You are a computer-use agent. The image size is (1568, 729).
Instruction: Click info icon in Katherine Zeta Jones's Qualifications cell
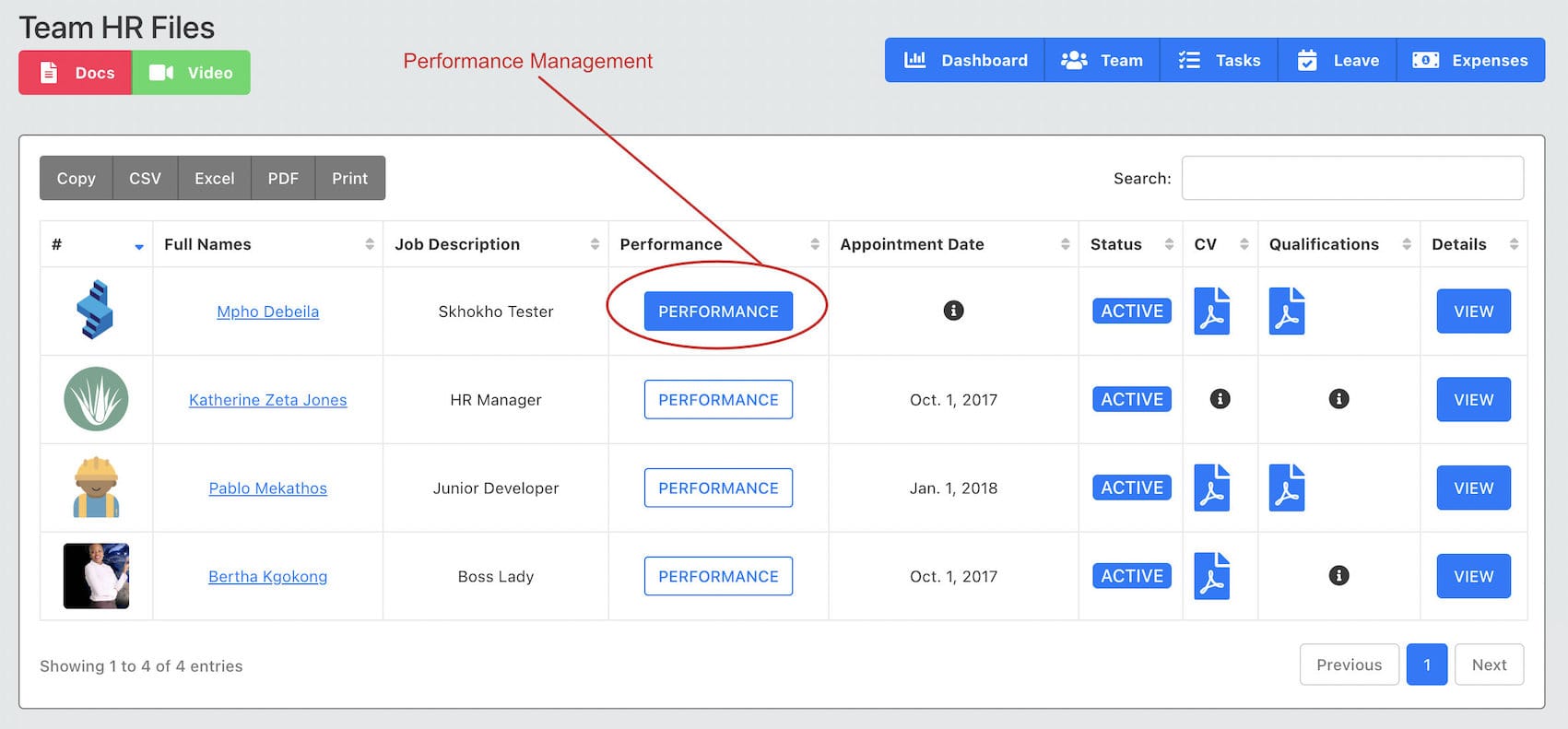[x=1338, y=399]
